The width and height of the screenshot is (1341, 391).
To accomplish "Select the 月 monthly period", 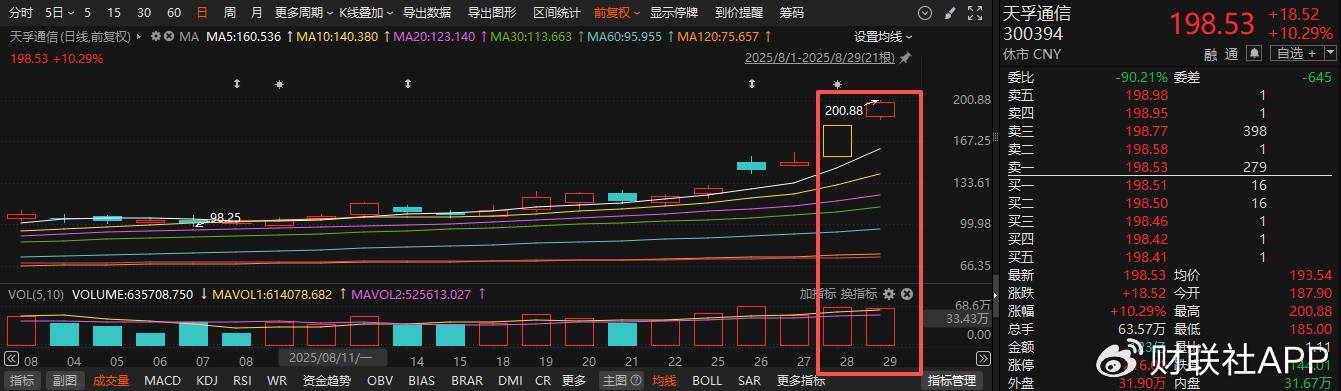I will click(x=257, y=13).
